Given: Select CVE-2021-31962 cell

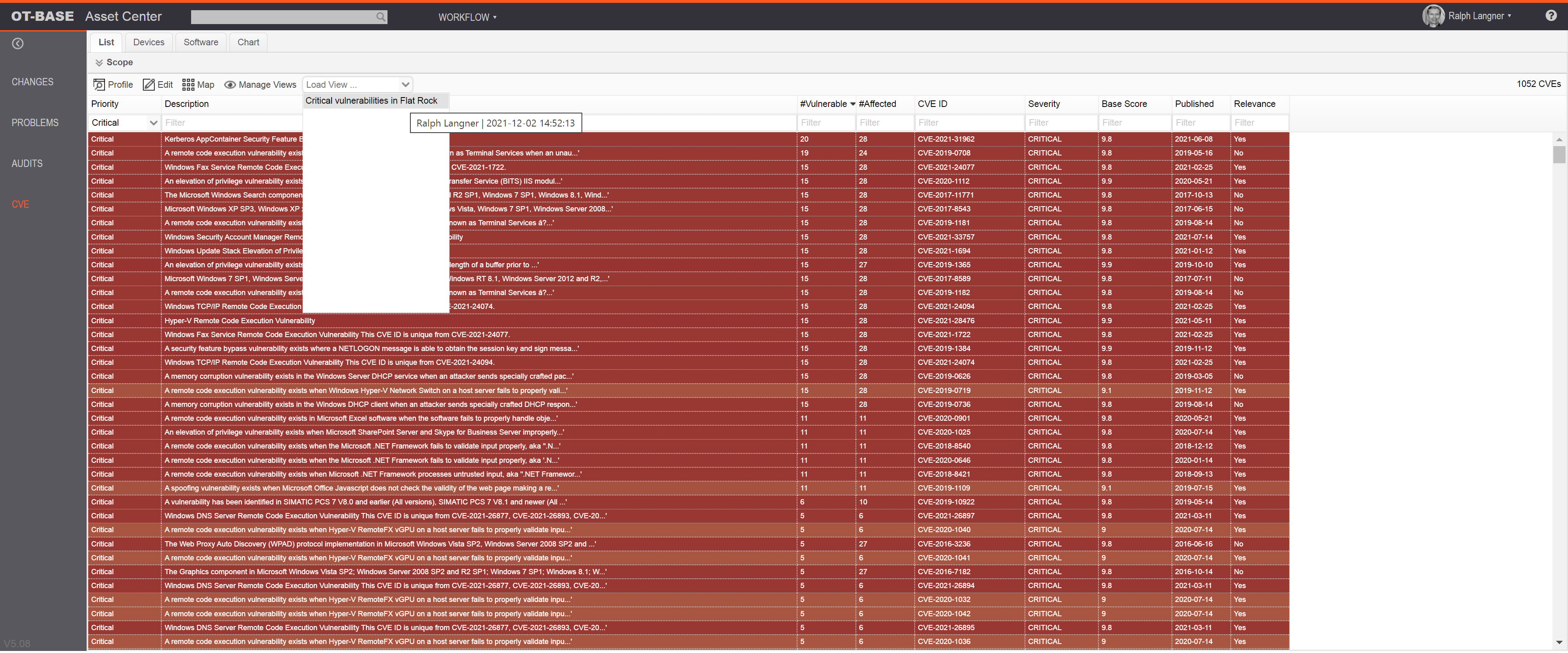Looking at the screenshot, I should point(970,139).
